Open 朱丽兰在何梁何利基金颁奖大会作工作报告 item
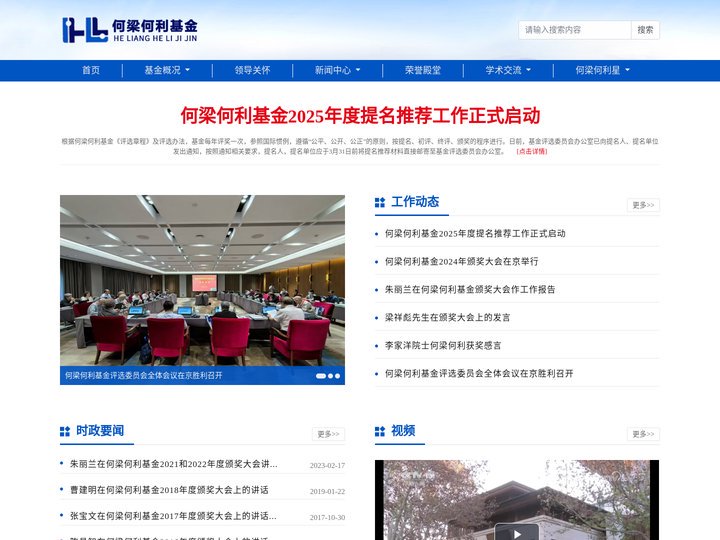Image resolution: width=720 pixels, height=540 pixels. click(x=470, y=289)
